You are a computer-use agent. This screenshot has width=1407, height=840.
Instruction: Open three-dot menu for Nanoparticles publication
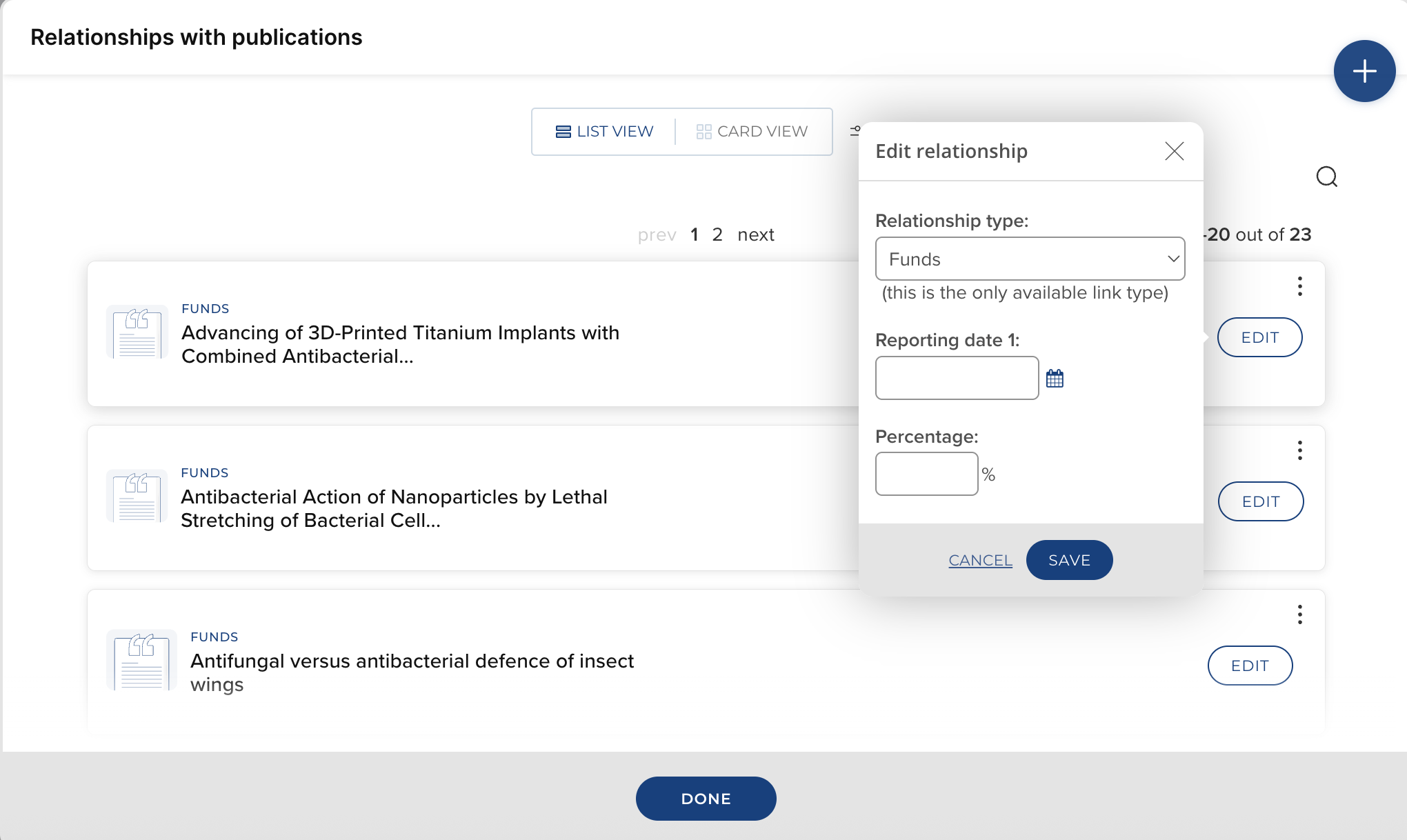coord(1299,450)
